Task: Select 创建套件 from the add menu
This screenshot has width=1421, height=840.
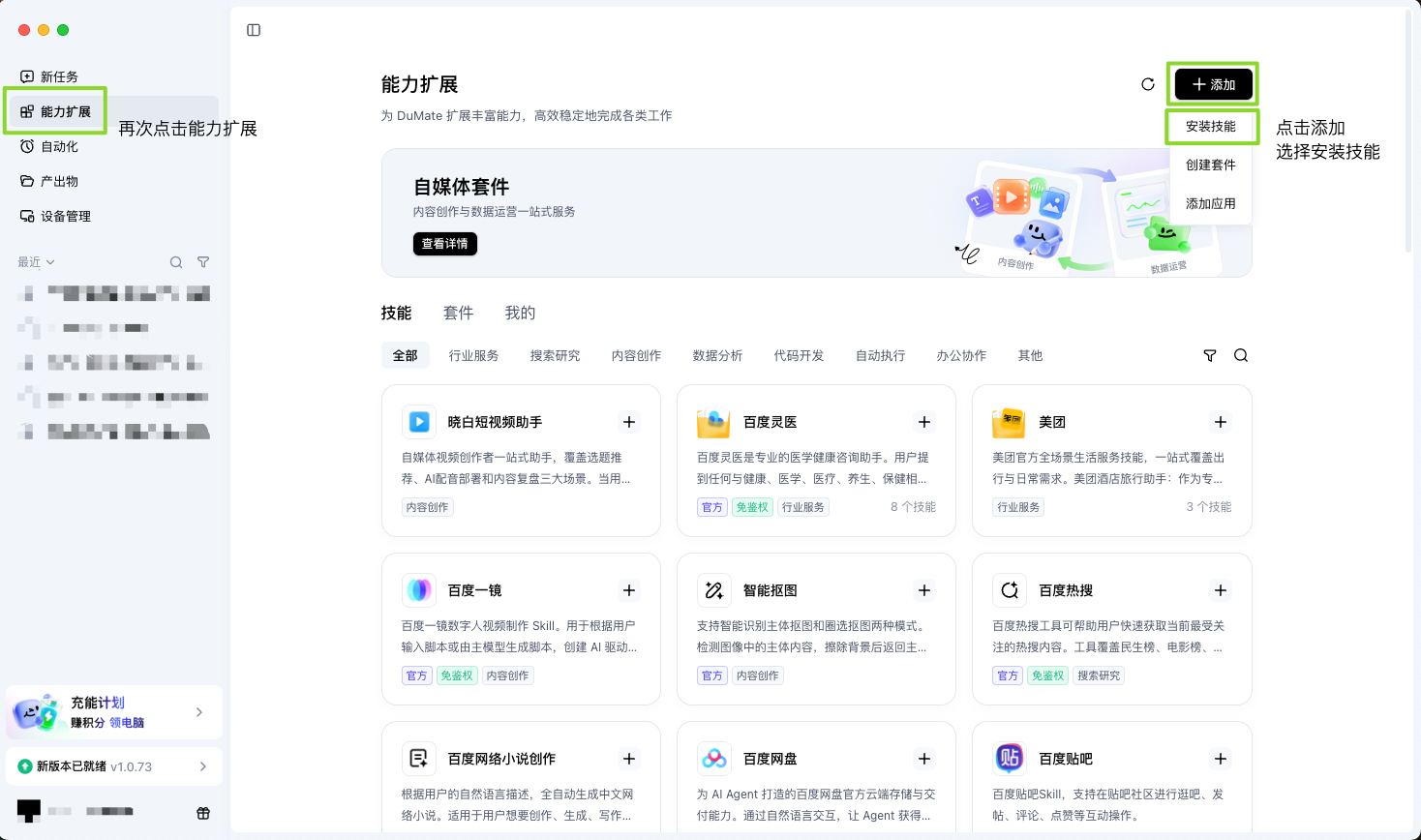Action: pyautogui.click(x=1211, y=165)
